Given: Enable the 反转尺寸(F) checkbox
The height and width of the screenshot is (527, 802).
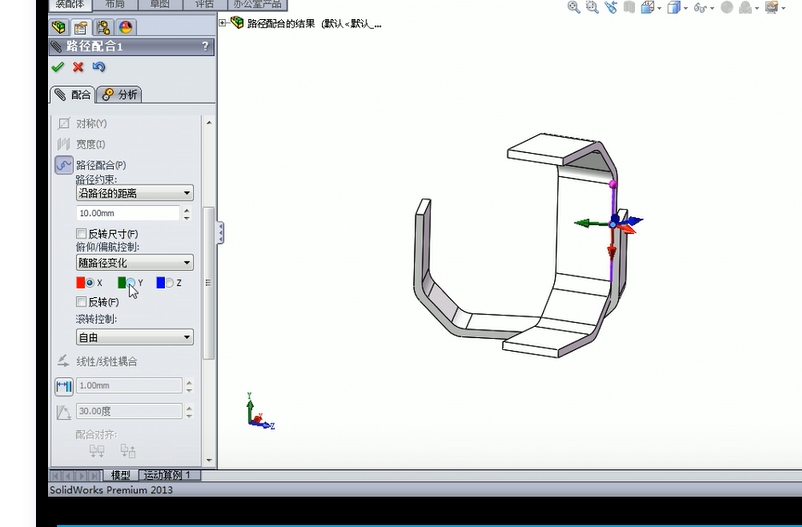Looking at the screenshot, I should pyautogui.click(x=81, y=234).
